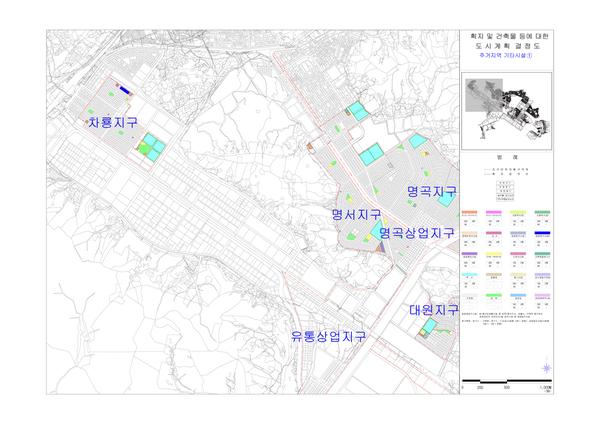This screenshot has height=424, width=600.
Task: Click the magenta legend swatch in first row
Action: [x=495, y=213]
